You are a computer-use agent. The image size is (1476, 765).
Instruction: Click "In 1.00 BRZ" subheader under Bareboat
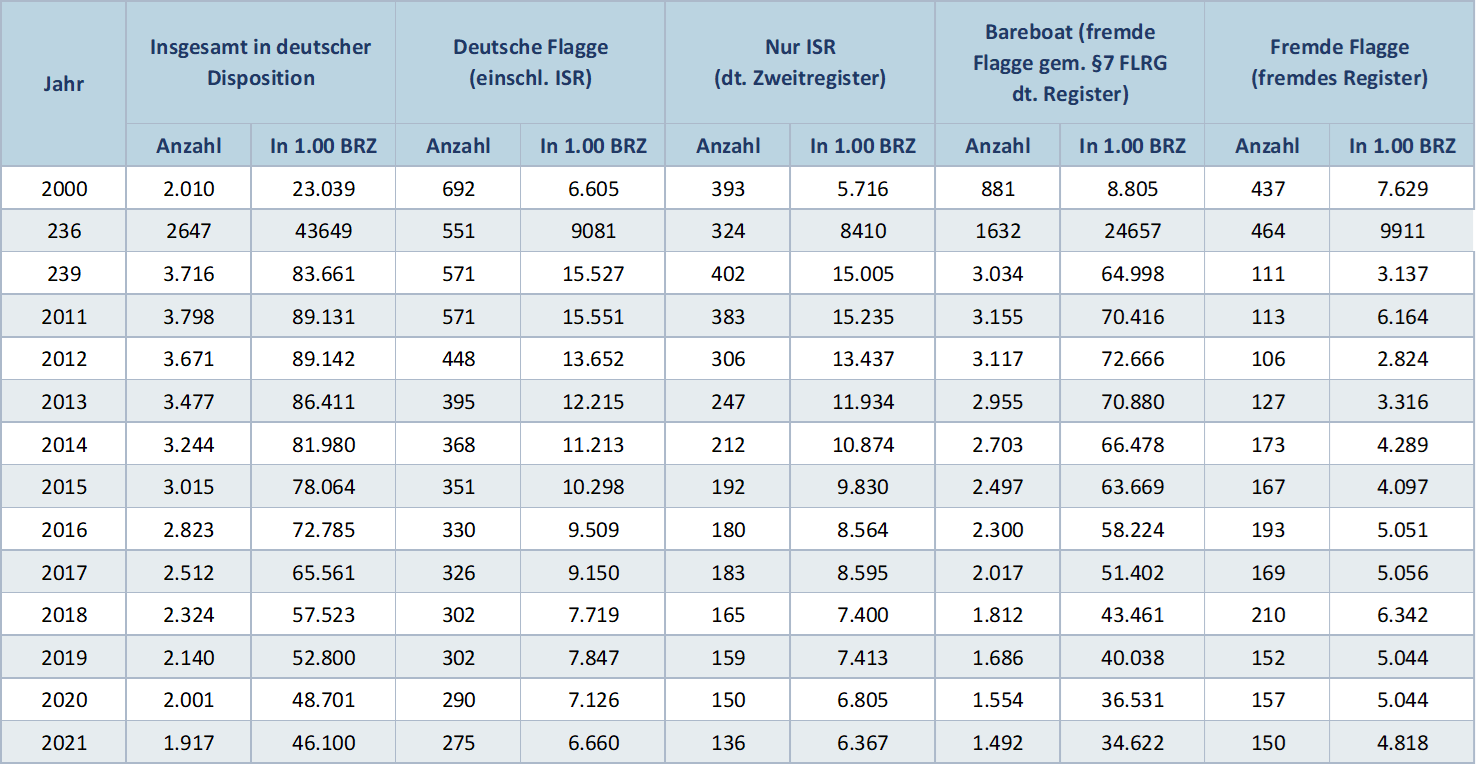click(x=1133, y=146)
